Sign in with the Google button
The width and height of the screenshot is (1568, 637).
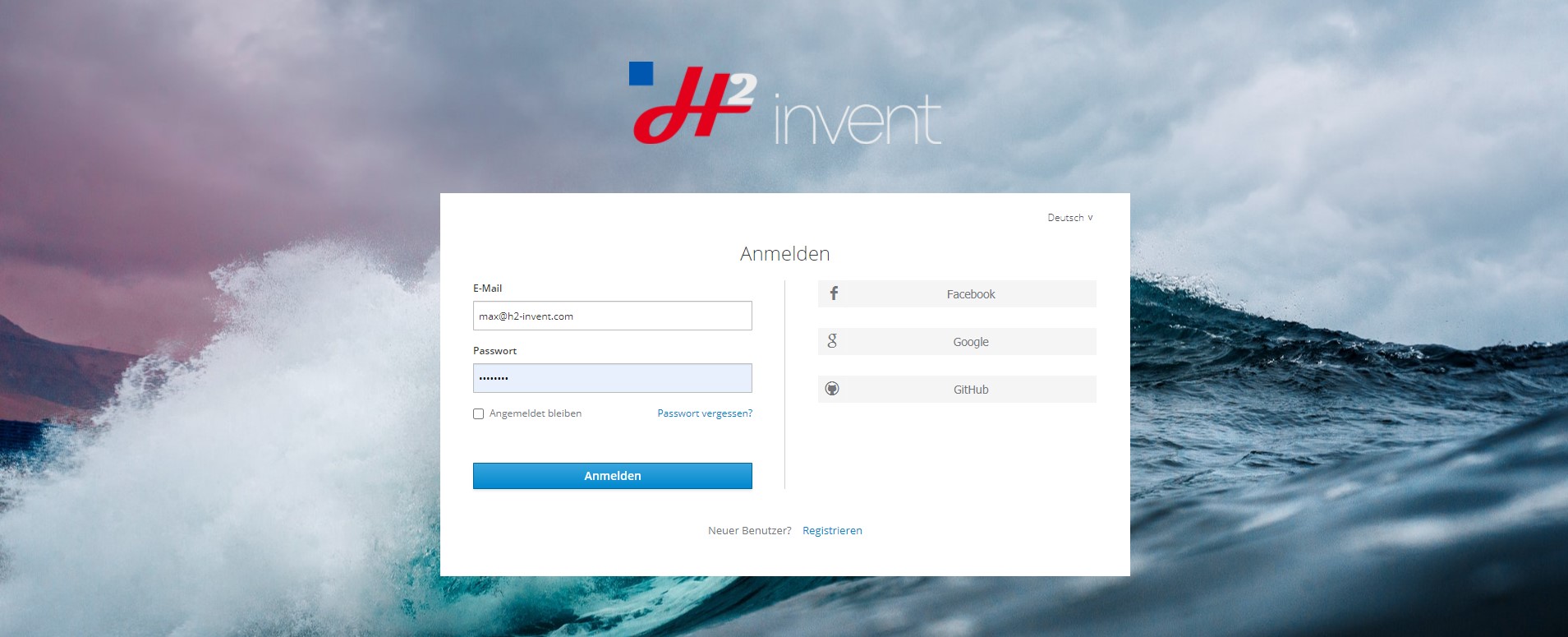957,341
